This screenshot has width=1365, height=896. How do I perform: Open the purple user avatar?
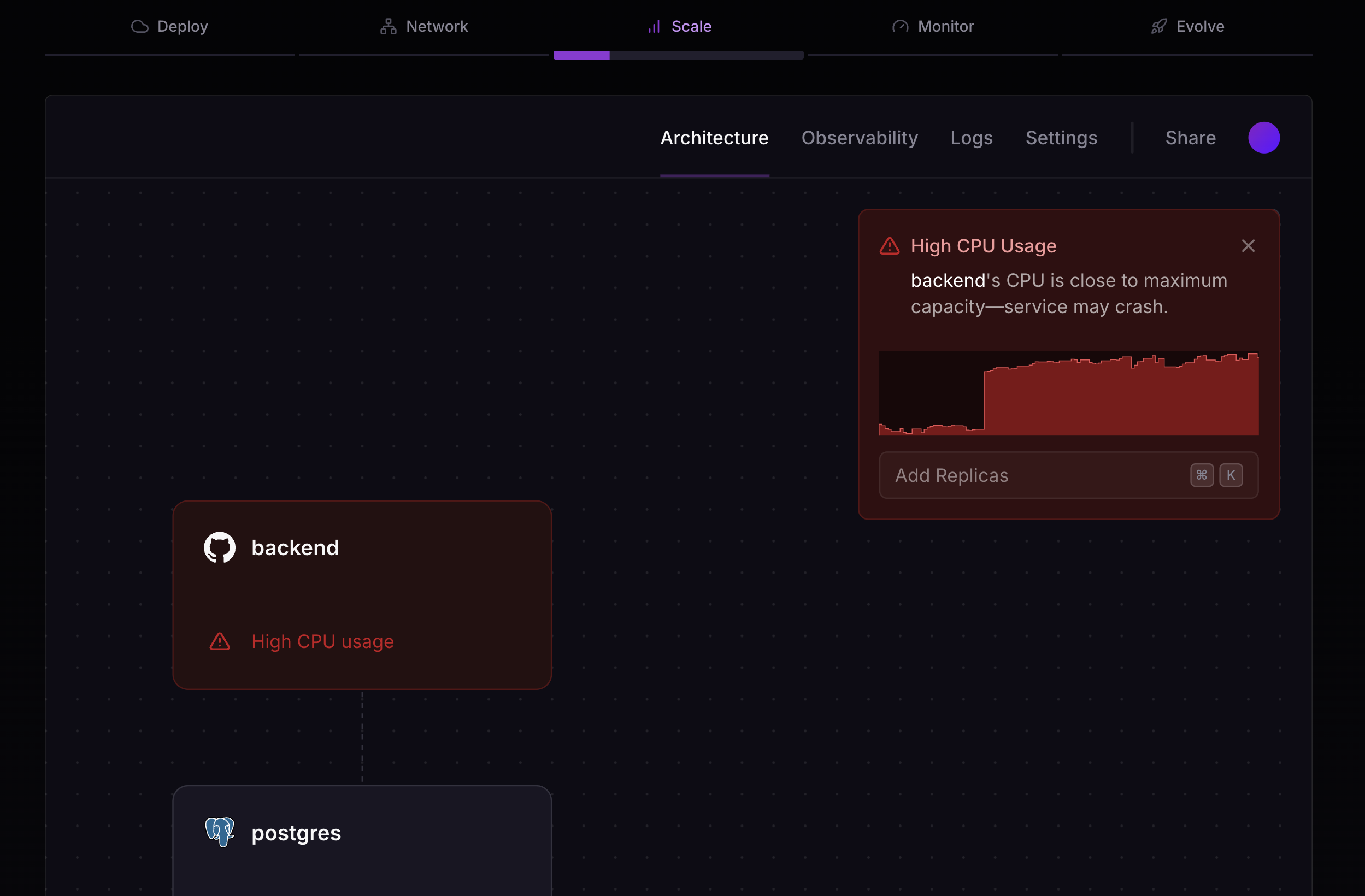[x=1263, y=138]
